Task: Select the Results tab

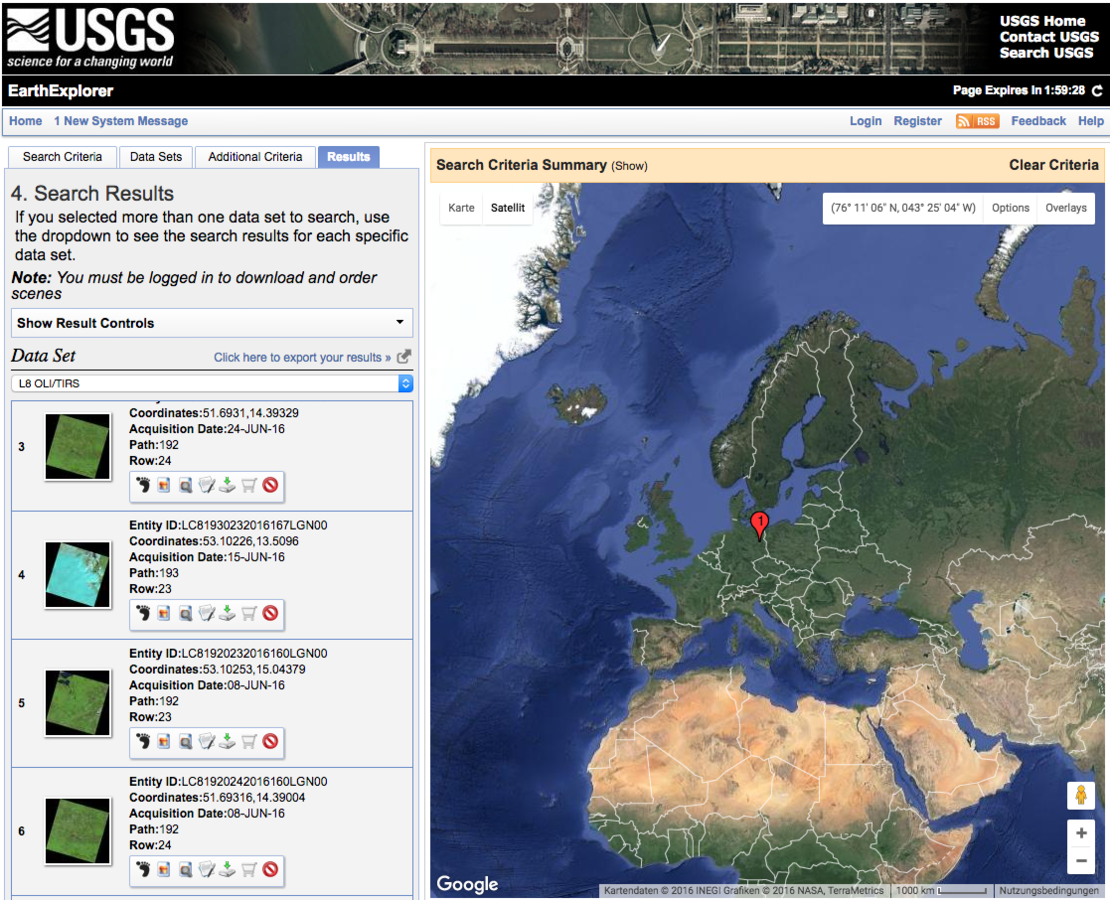Action: pyautogui.click(x=348, y=156)
